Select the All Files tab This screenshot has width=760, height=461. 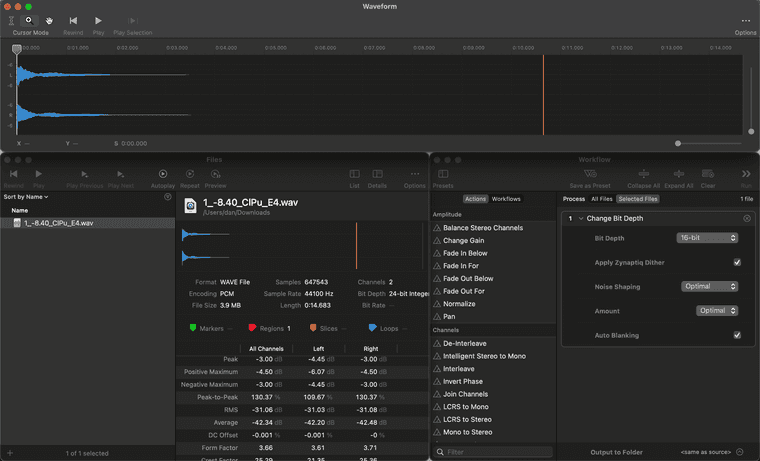[602, 199]
